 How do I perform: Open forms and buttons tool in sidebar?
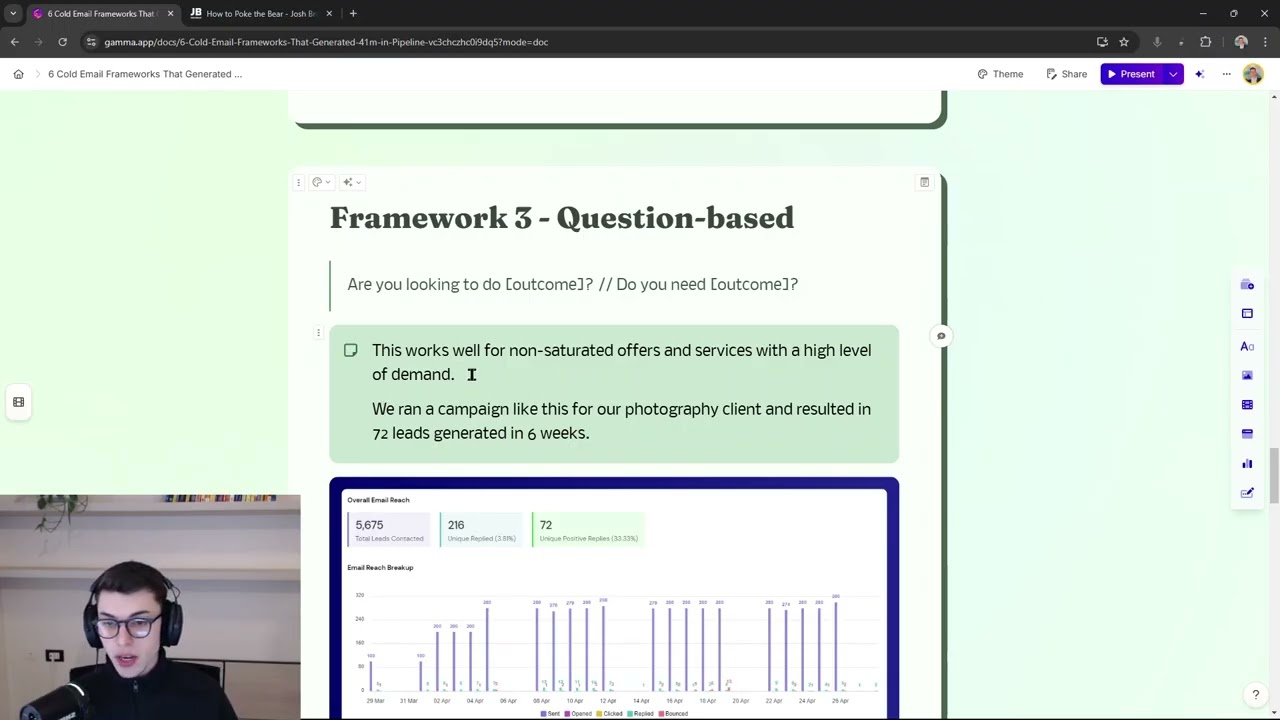pos(1247,493)
